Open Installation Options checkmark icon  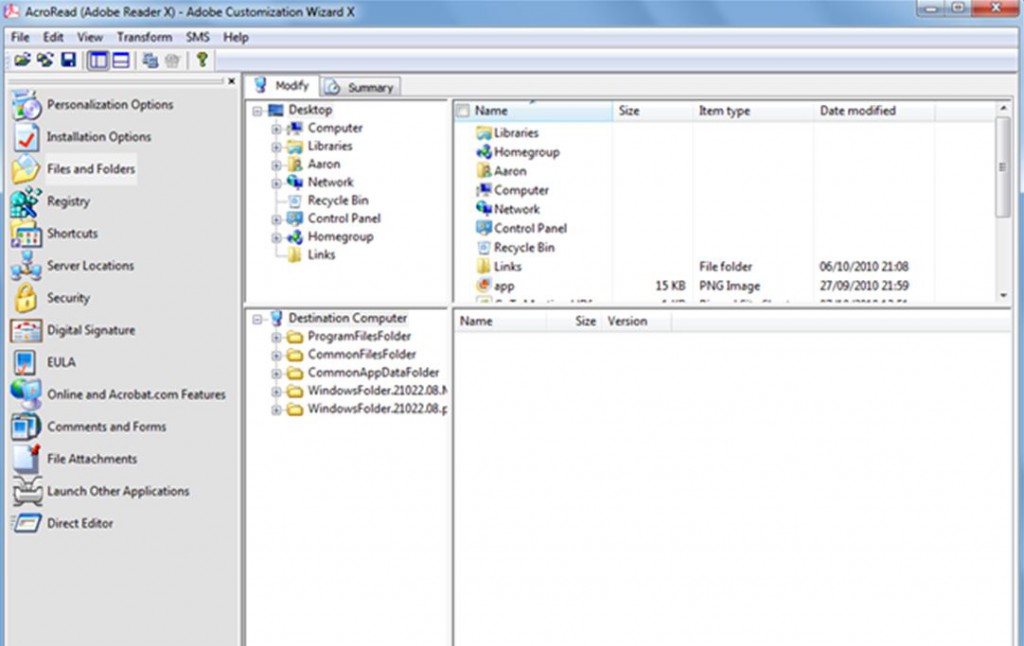26,137
